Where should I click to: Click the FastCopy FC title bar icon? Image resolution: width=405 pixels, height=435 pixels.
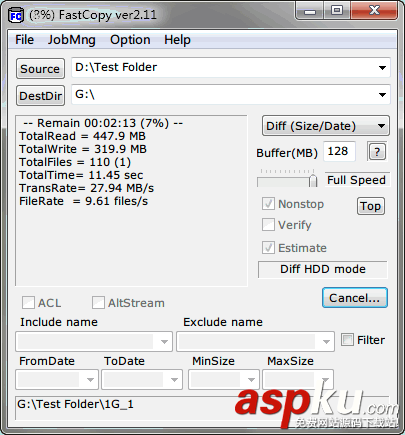[16, 15]
